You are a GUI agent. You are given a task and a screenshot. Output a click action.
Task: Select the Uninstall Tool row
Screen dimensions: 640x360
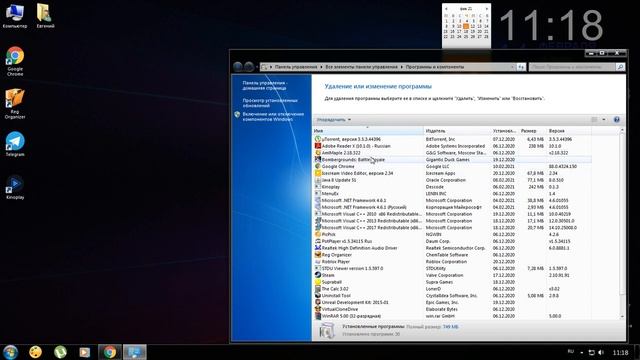pos(452,296)
